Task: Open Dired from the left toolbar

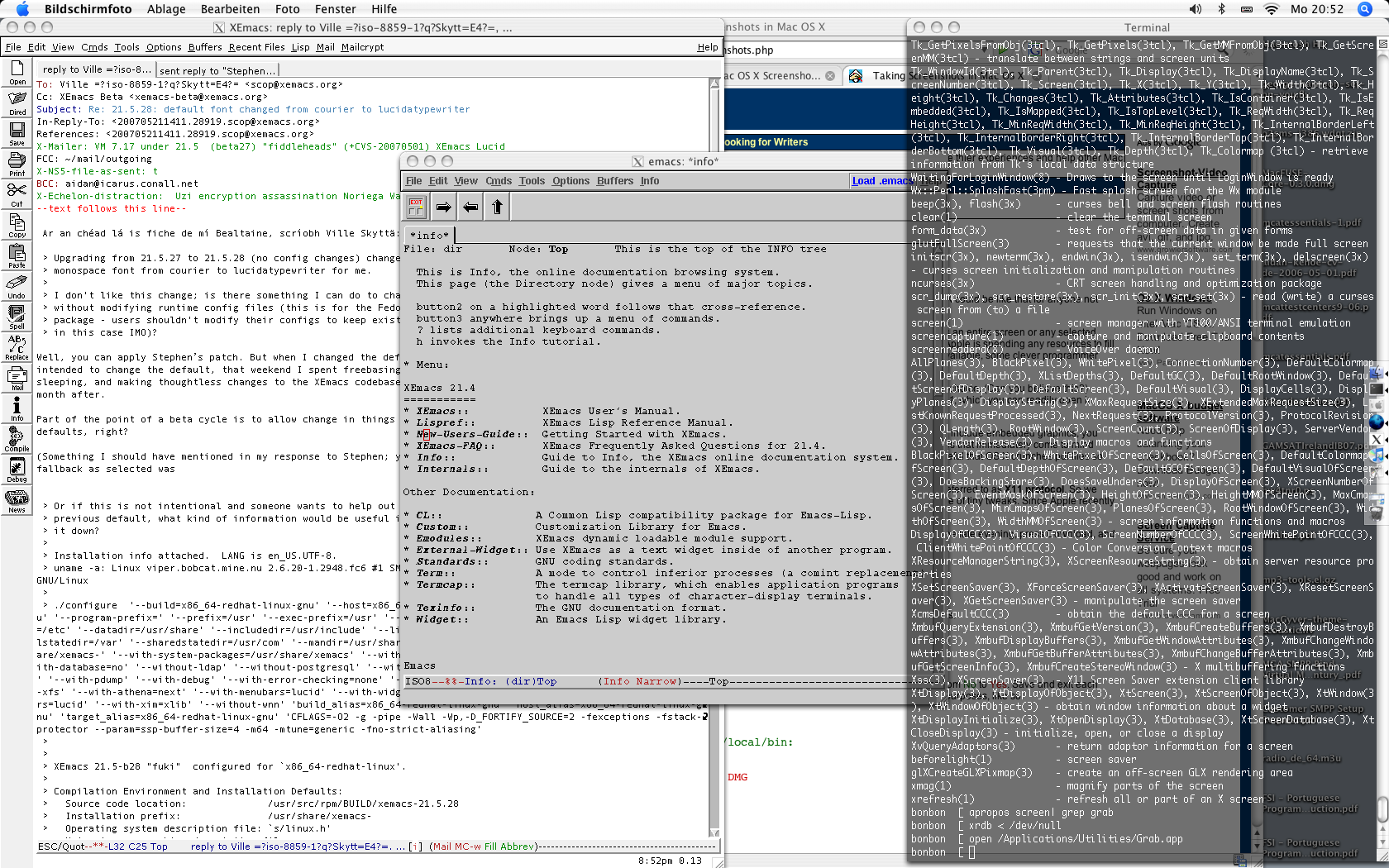Action: click(17, 103)
